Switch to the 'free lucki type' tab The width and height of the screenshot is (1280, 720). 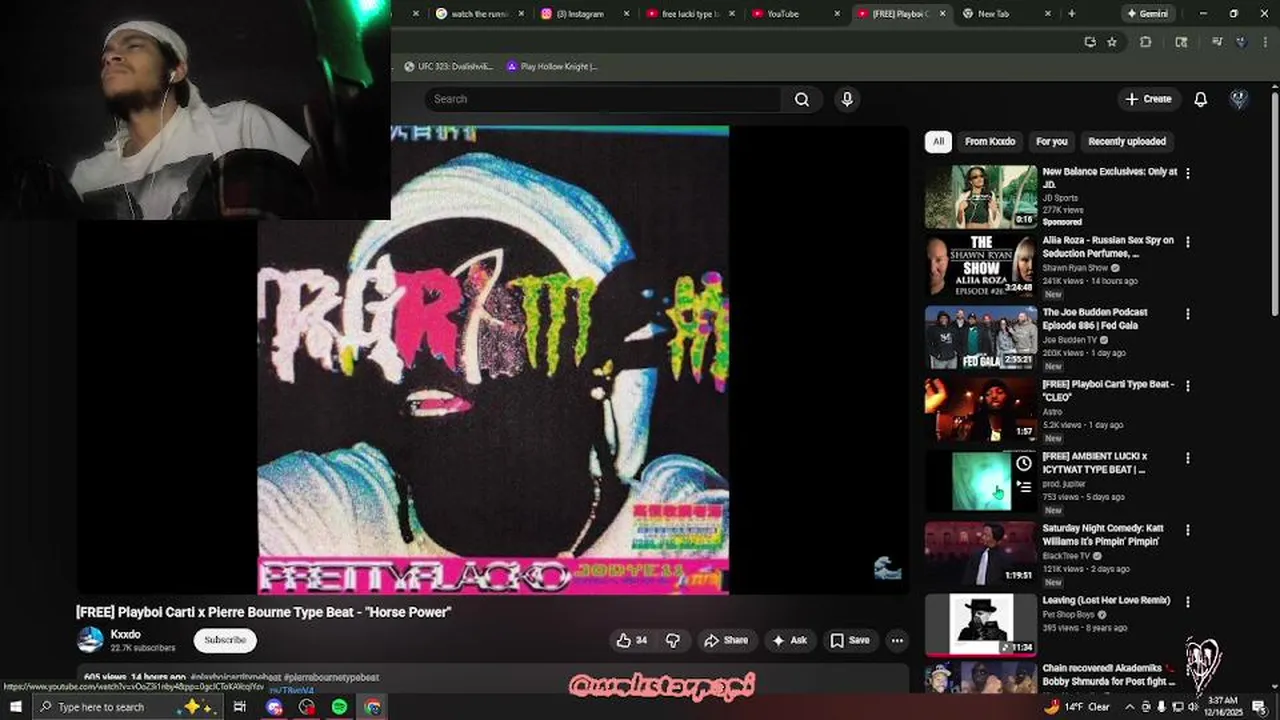(x=690, y=14)
